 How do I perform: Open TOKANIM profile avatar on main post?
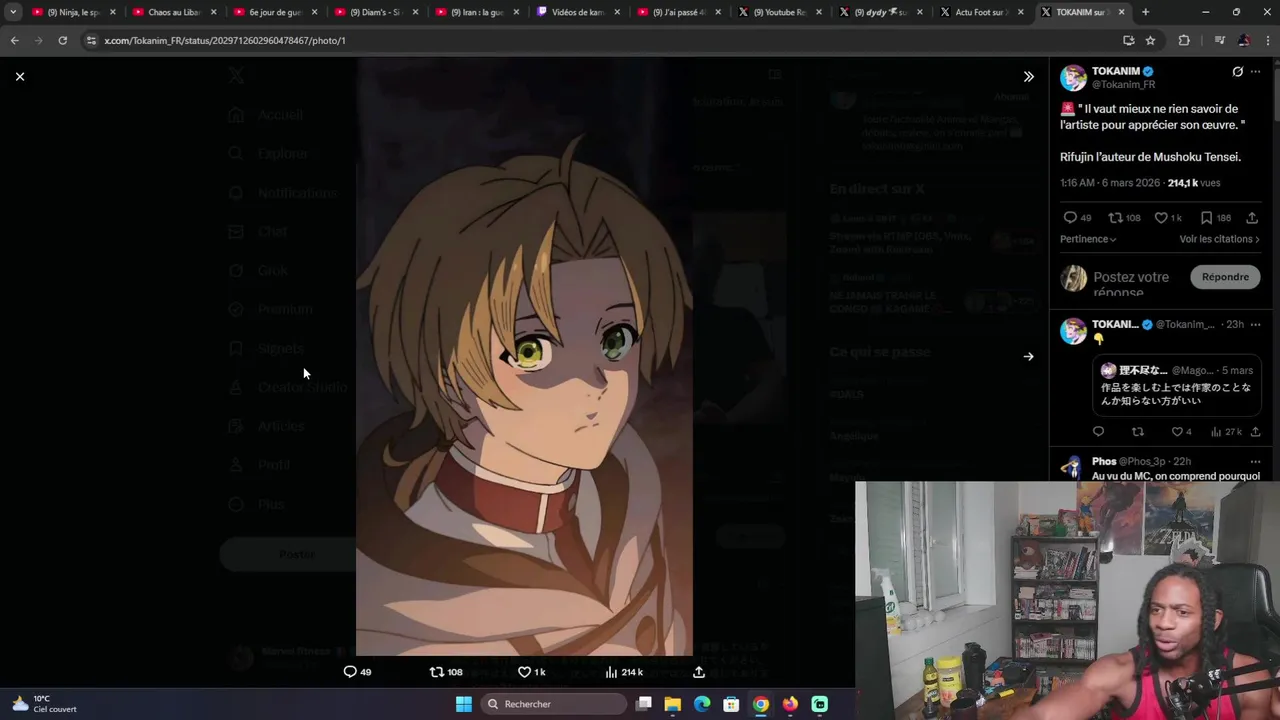tap(1073, 78)
